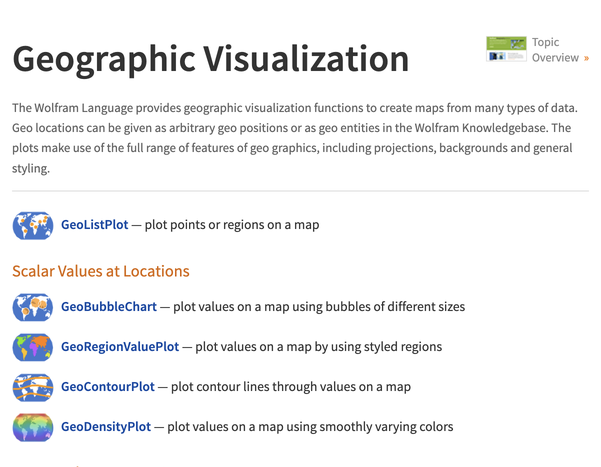Screen dimensions: 601x467
Task: Select the GeoRegionValuePlot colored regions icon
Action: coord(33,347)
